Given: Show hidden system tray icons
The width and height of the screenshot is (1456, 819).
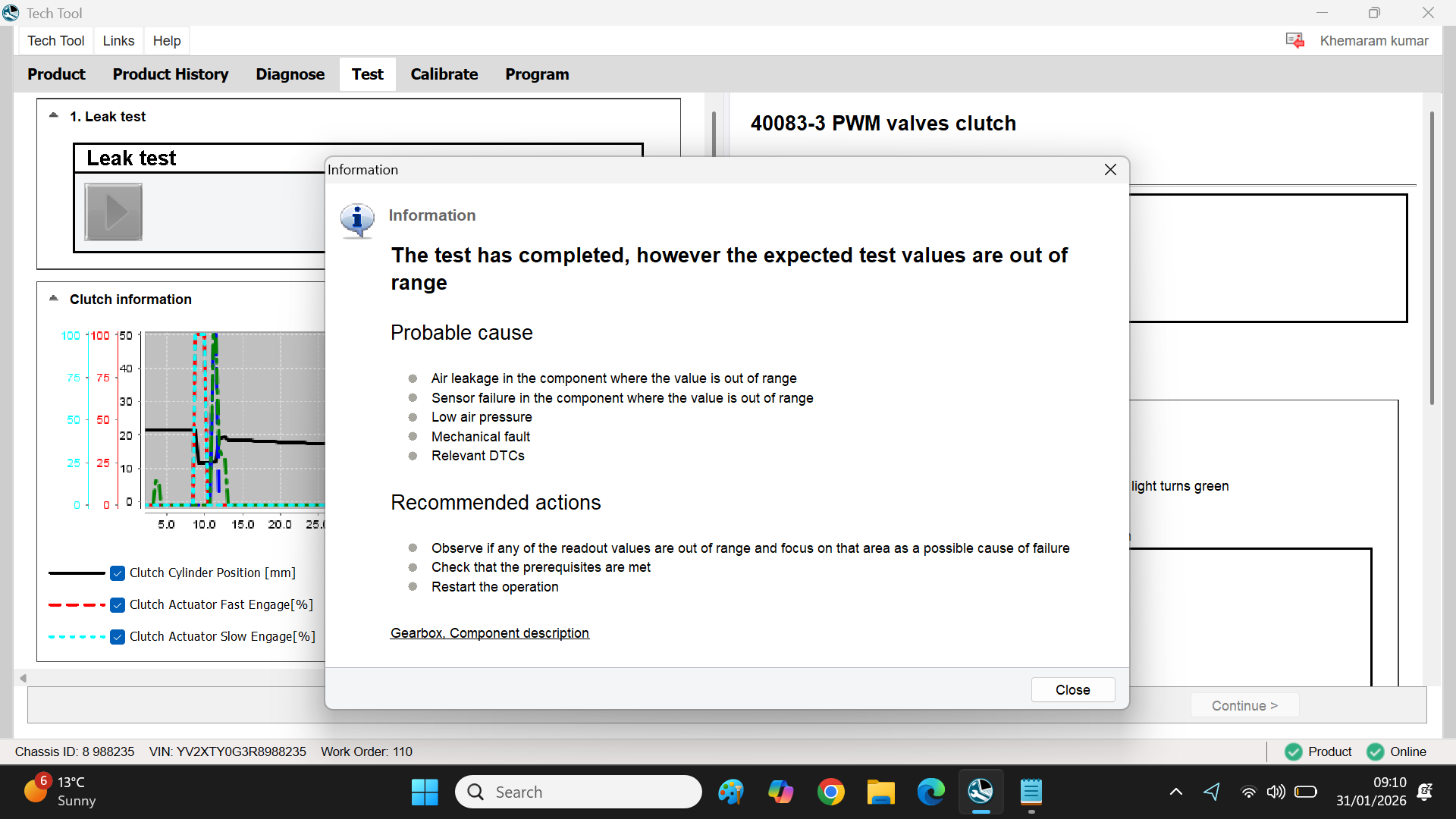Looking at the screenshot, I should (x=1176, y=792).
